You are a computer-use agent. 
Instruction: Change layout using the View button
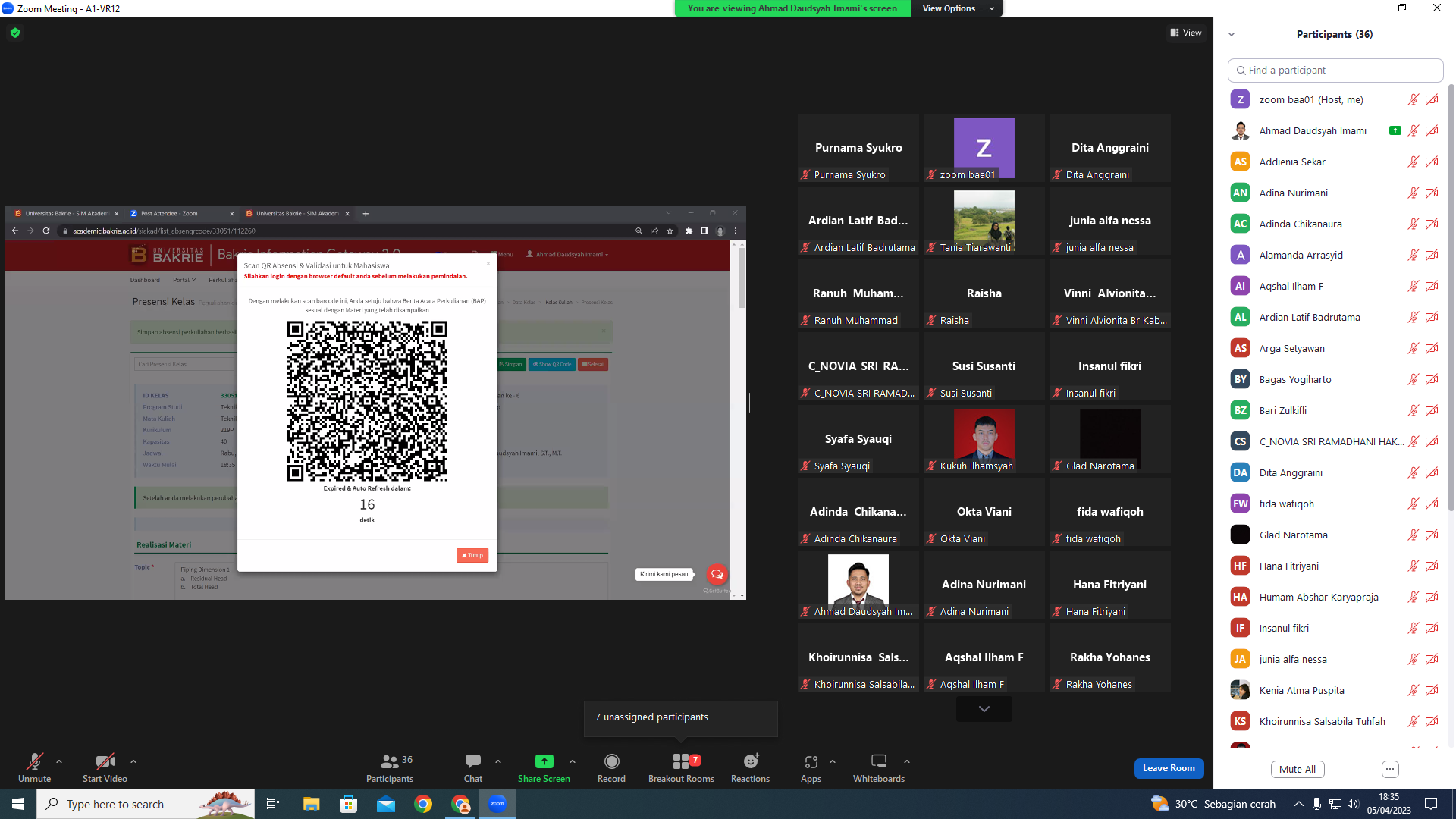click(1186, 33)
